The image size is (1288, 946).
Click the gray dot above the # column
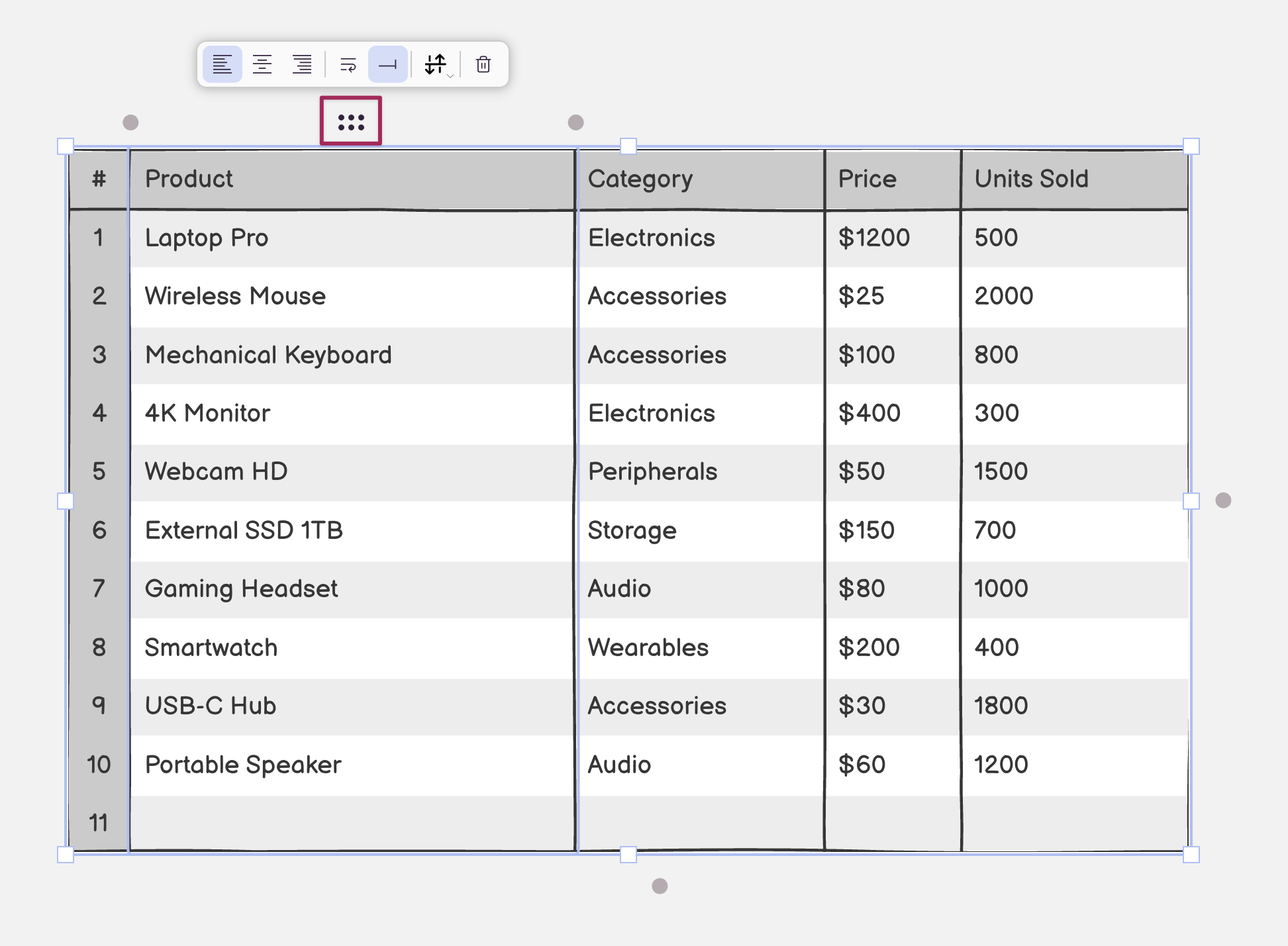click(x=130, y=122)
